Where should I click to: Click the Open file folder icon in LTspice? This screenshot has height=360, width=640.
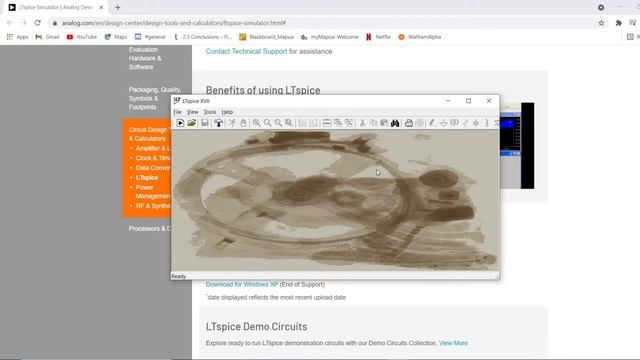pyautogui.click(x=191, y=123)
